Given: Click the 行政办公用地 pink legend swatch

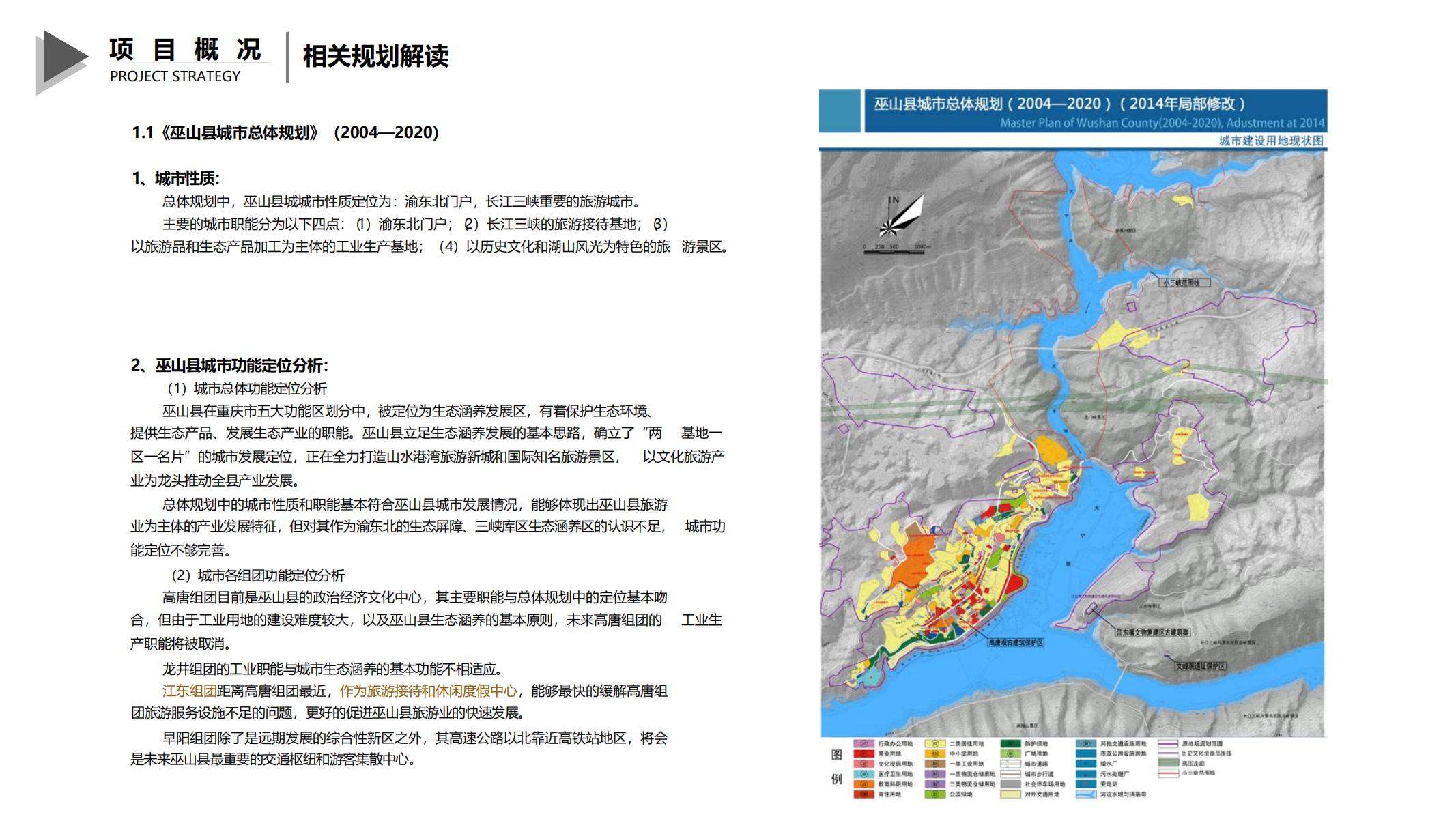Looking at the screenshot, I should (x=864, y=743).
